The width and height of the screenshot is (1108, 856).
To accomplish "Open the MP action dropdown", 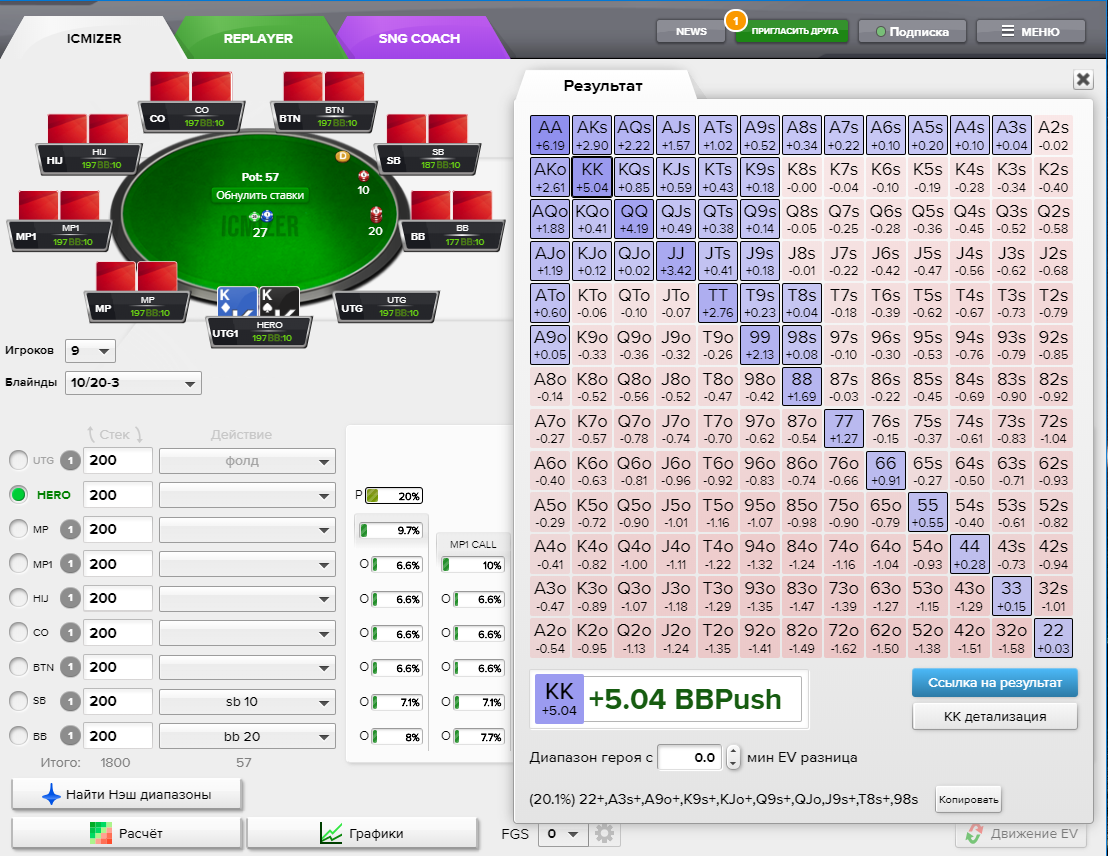I will (247, 529).
